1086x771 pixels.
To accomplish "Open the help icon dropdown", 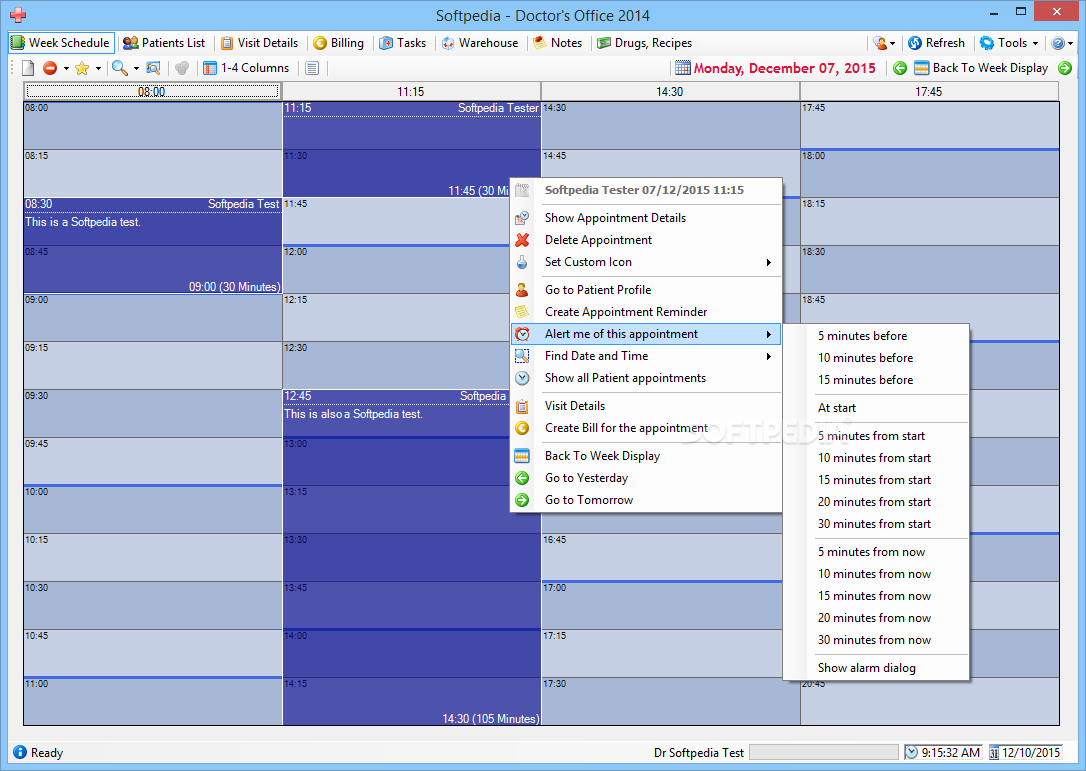I will (1062, 43).
